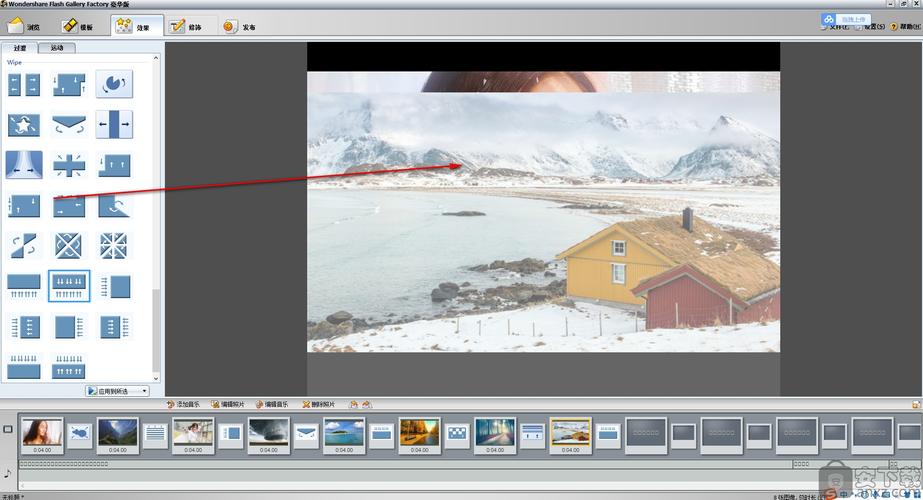Open the 浏览 (Browse) tab
Screen dimensions: 923x500
pyautogui.click(x=24, y=26)
